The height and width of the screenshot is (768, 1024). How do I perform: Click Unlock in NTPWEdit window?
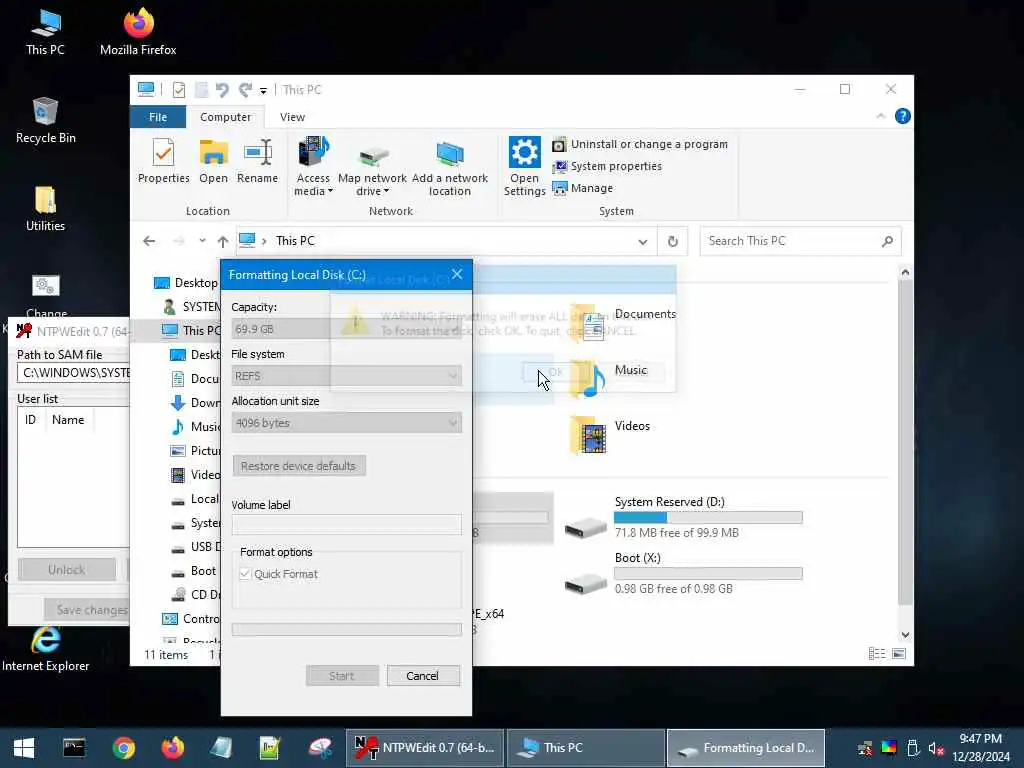coord(67,569)
